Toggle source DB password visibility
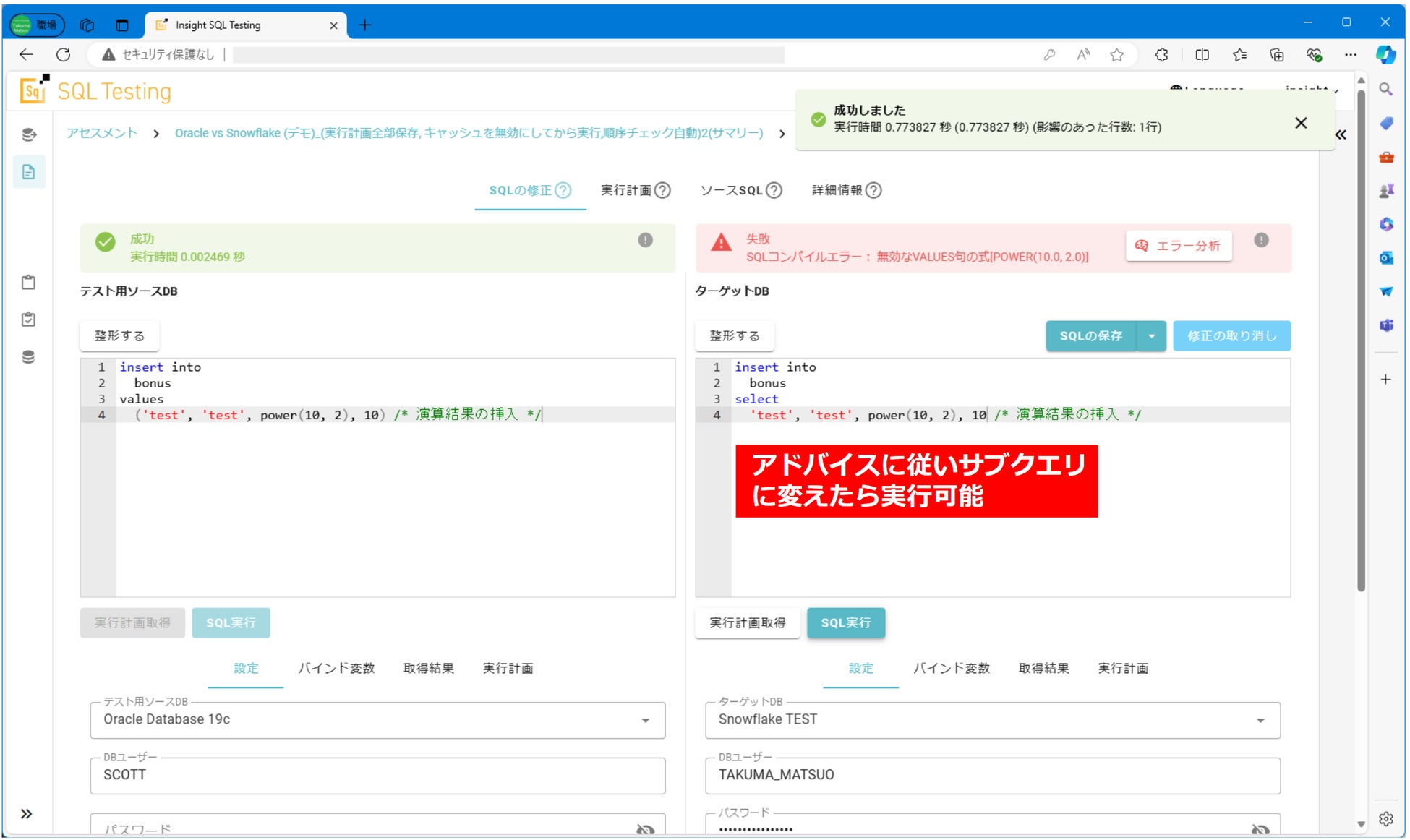 pos(645,829)
